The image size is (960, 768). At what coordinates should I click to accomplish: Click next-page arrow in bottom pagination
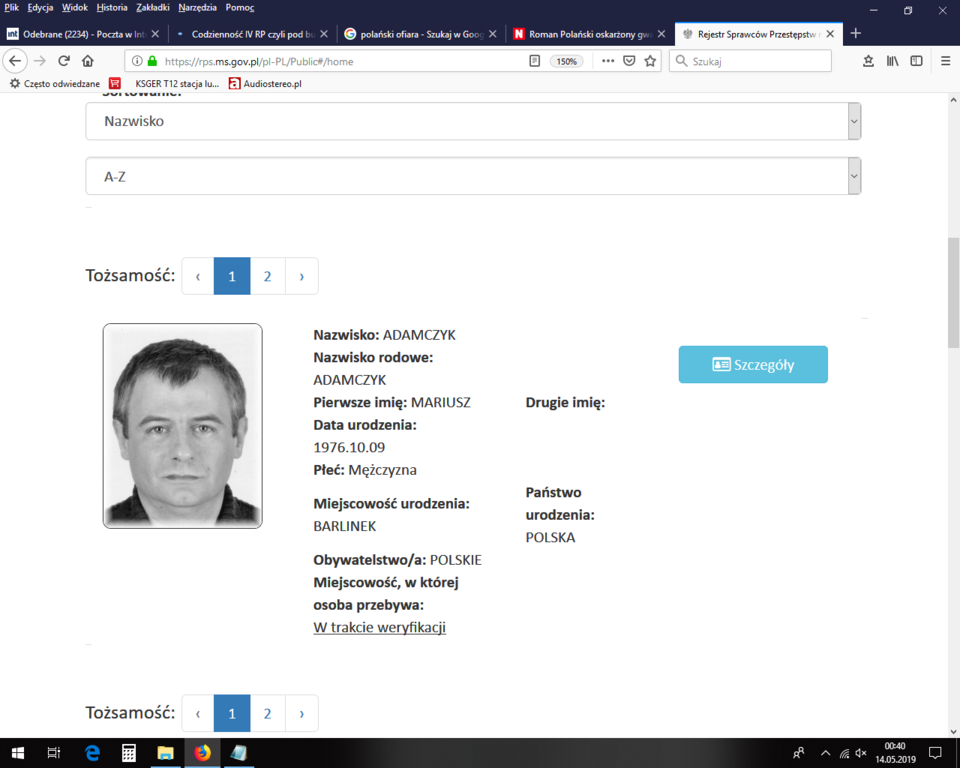301,713
